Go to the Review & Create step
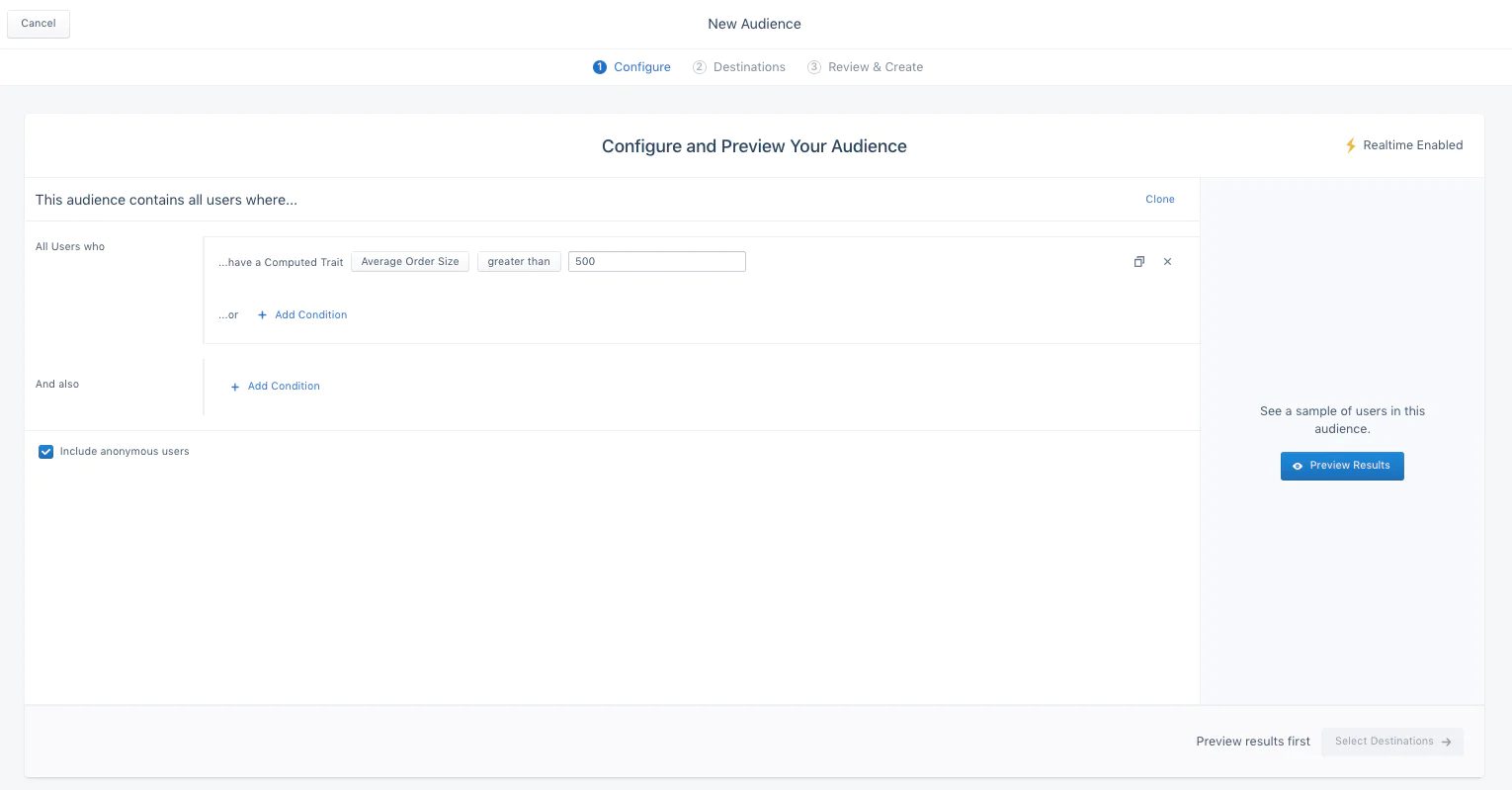The image size is (1512, 790). point(875,67)
